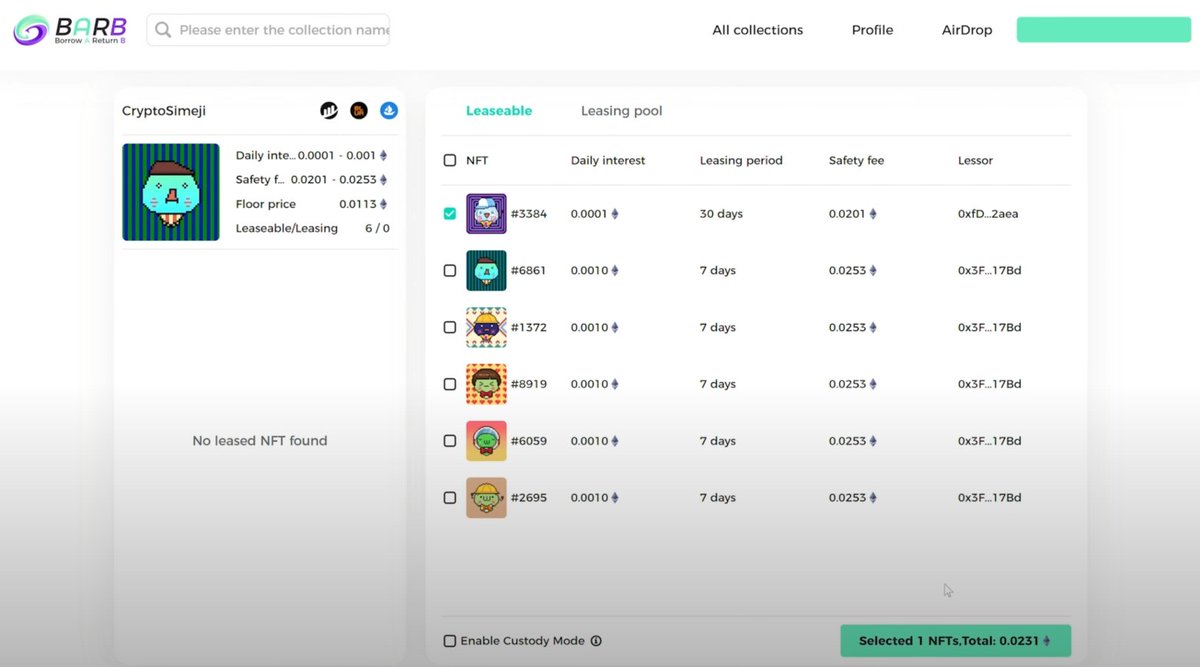
Task: Click the Lessor column header
Action: [975, 160]
